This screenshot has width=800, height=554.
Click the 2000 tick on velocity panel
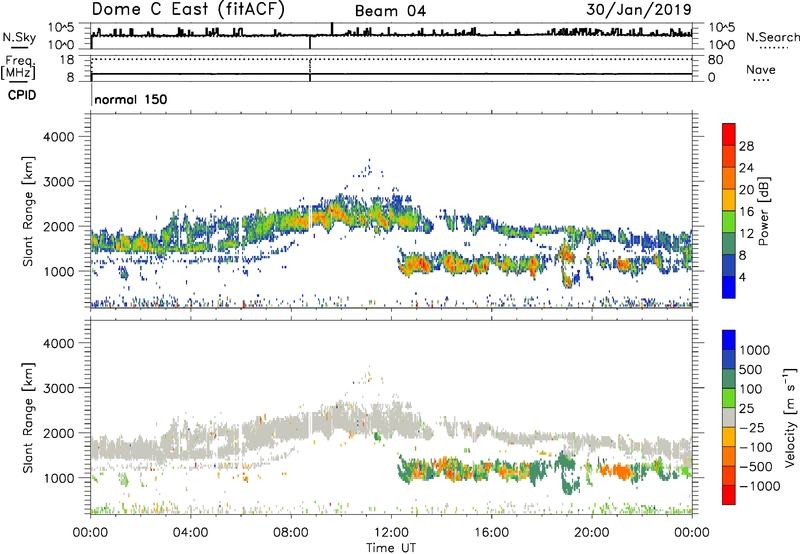tap(59, 433)
